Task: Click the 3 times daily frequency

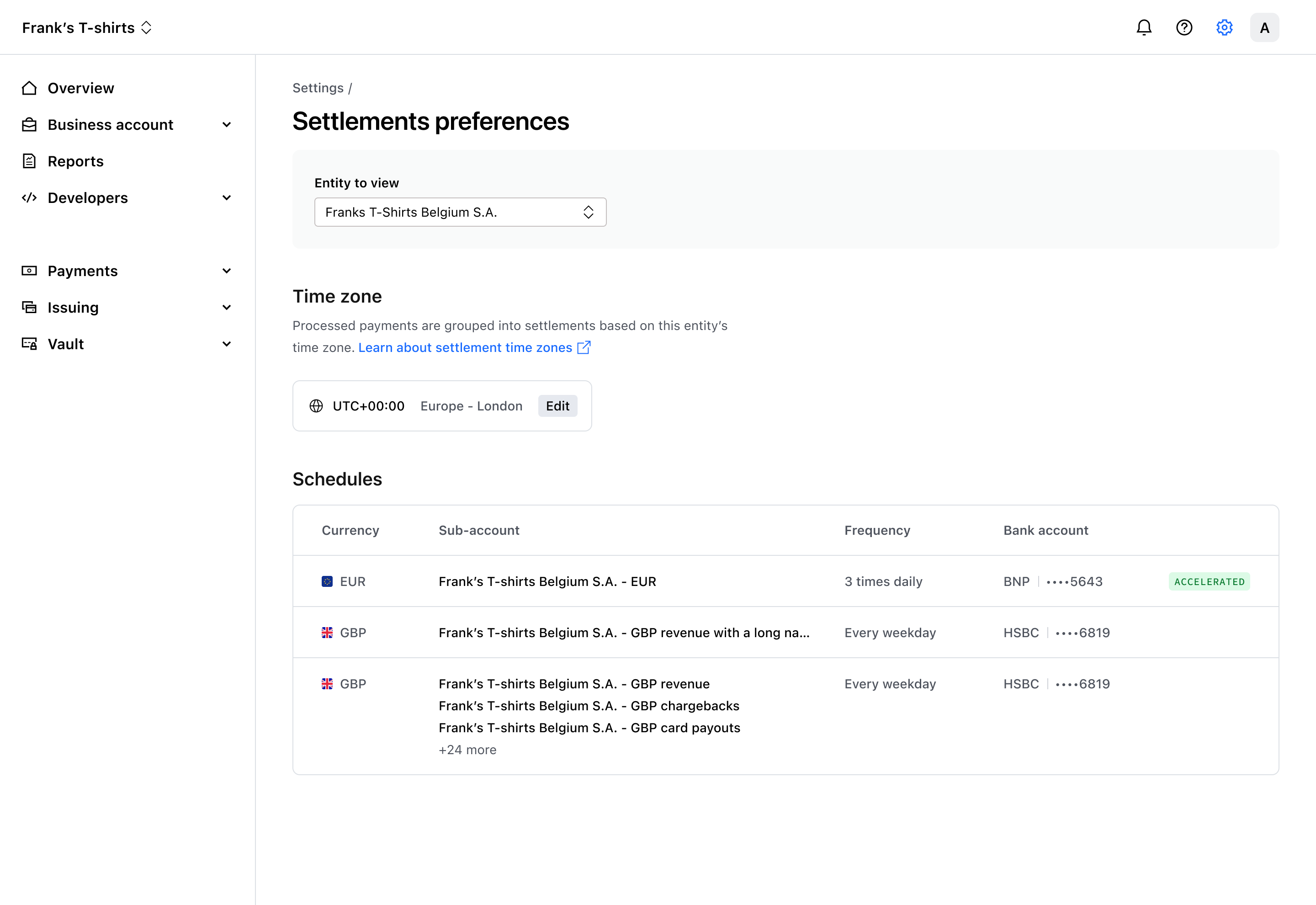Action: point(884,582)
